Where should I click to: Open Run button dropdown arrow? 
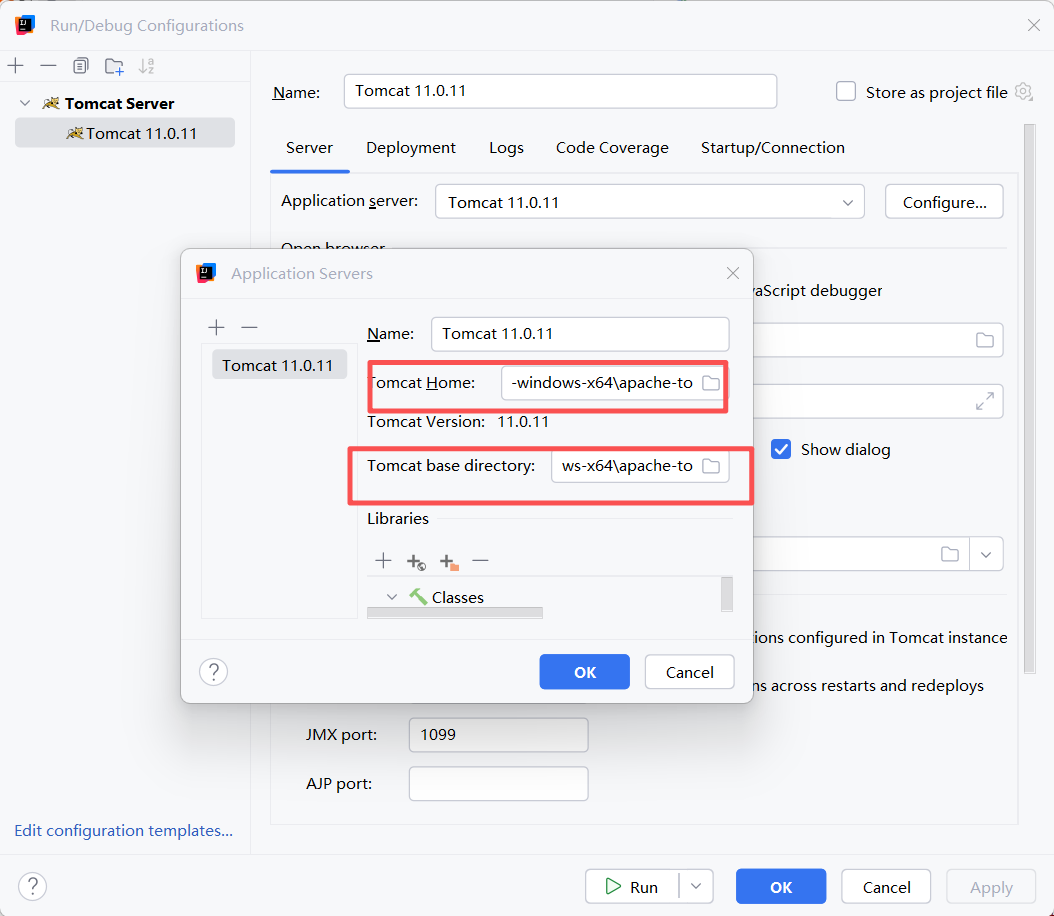coord(696,886)
